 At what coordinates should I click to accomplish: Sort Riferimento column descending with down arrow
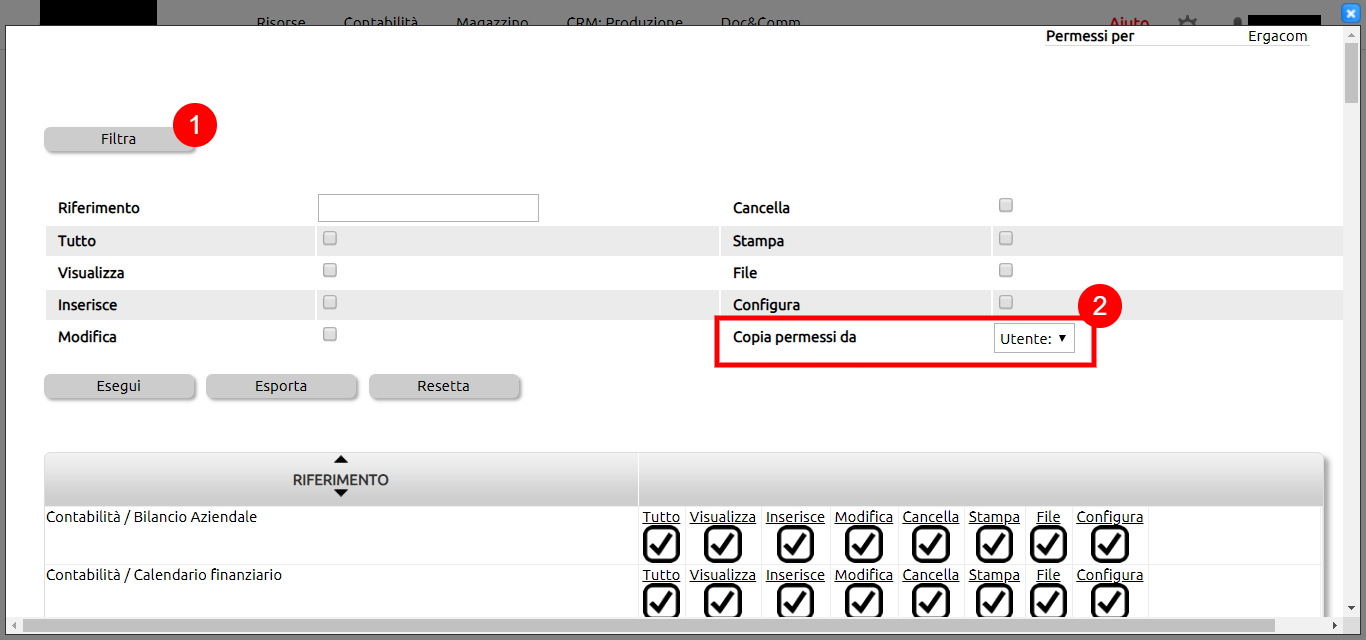341,493
